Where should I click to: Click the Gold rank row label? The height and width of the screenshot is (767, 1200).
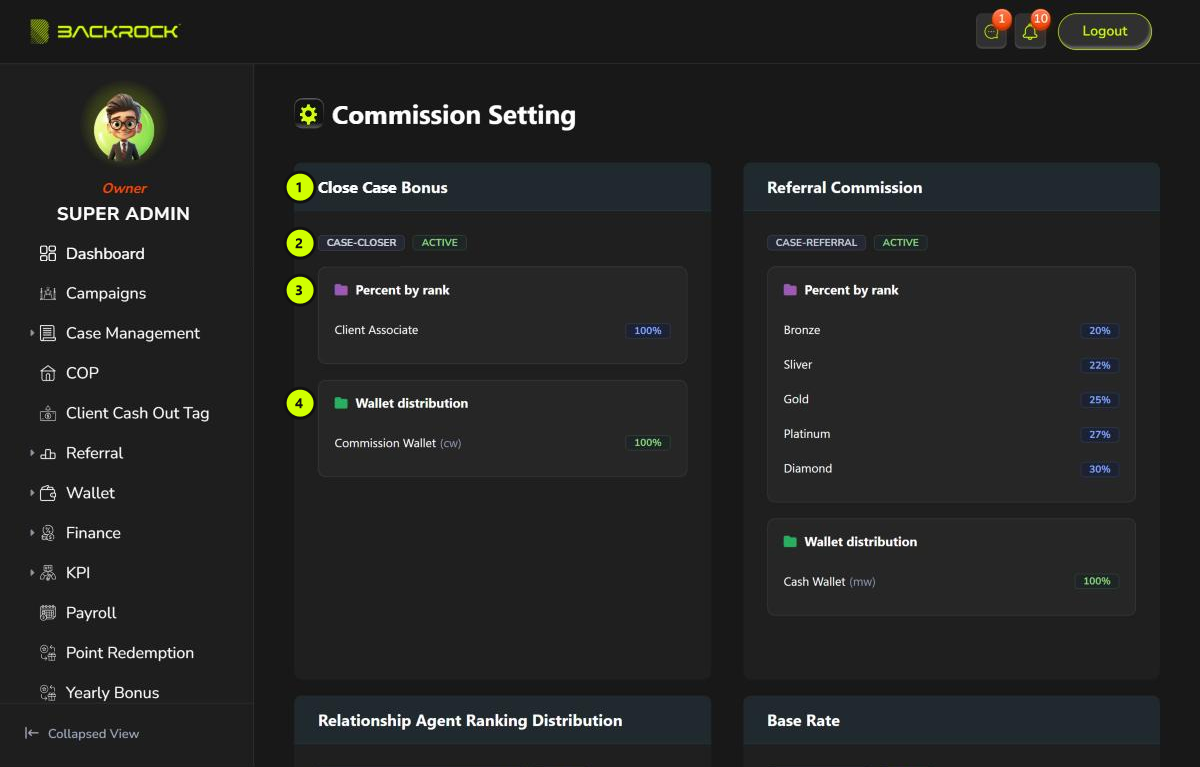point(796,399)
